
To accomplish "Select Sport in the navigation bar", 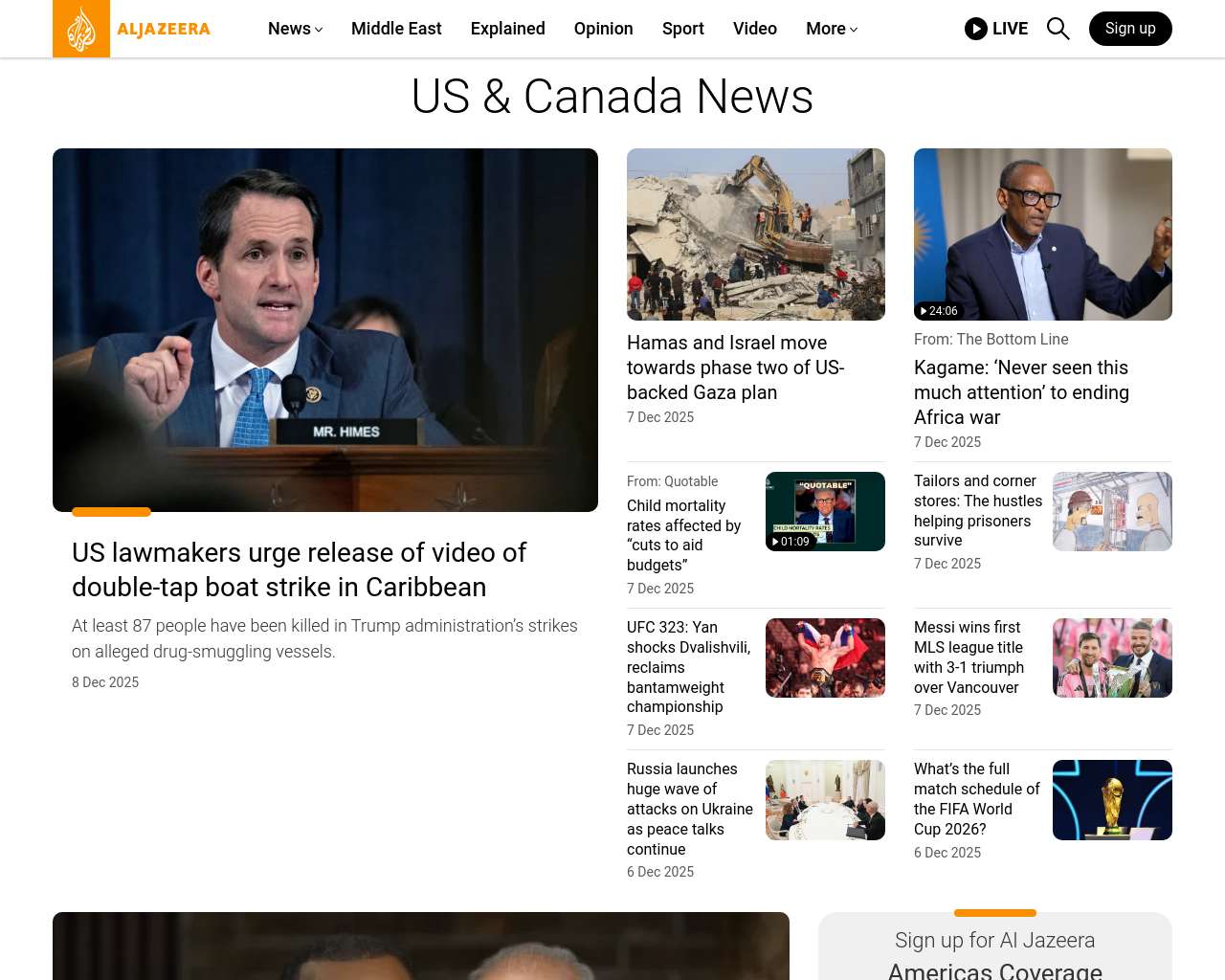I will point(682,29).
